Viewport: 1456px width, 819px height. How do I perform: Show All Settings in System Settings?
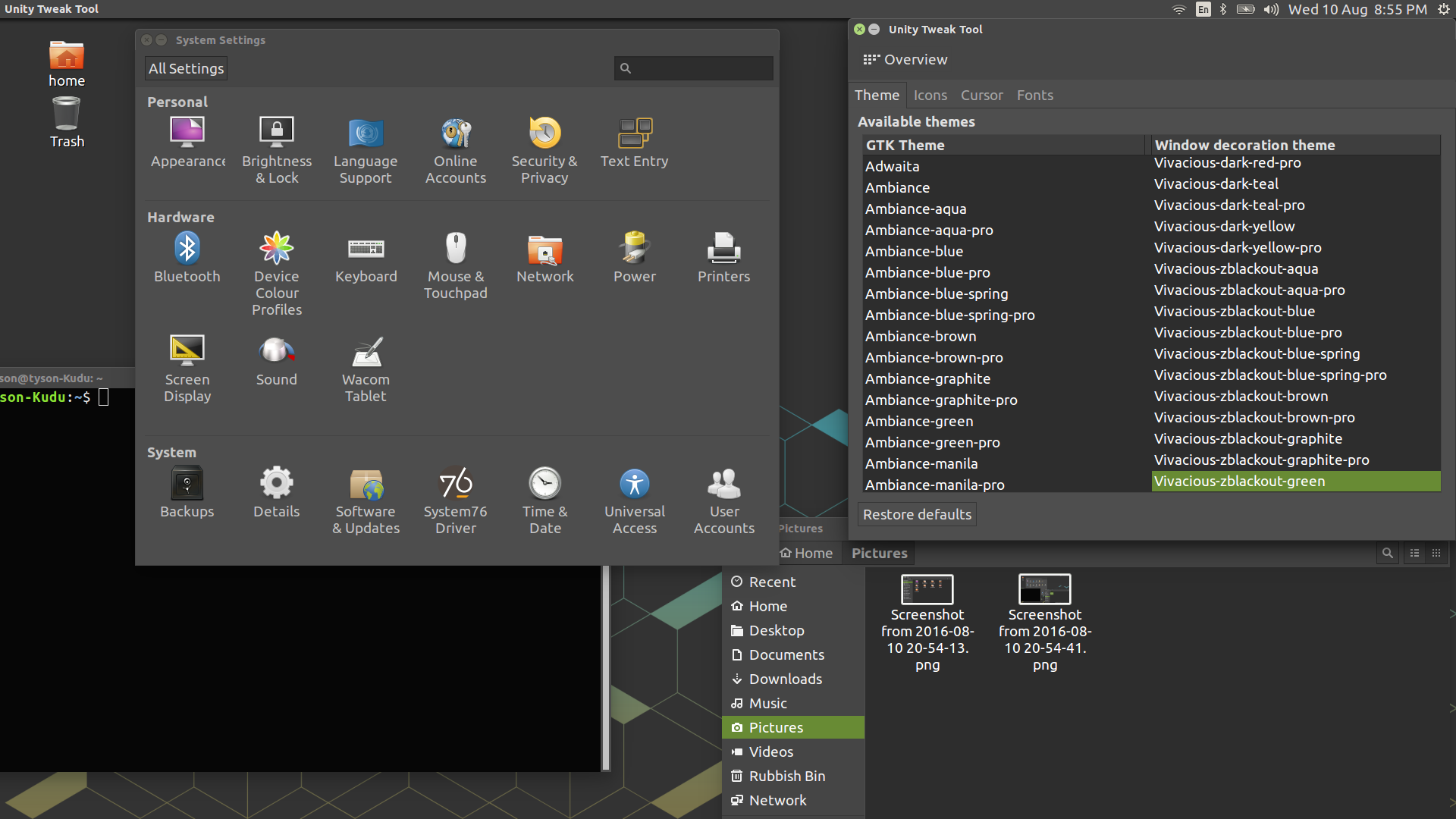pos(185,67)
